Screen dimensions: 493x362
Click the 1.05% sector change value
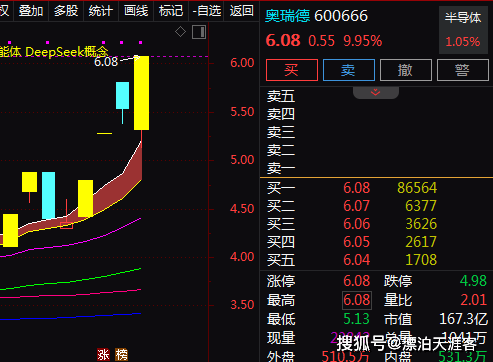(463, 42)
